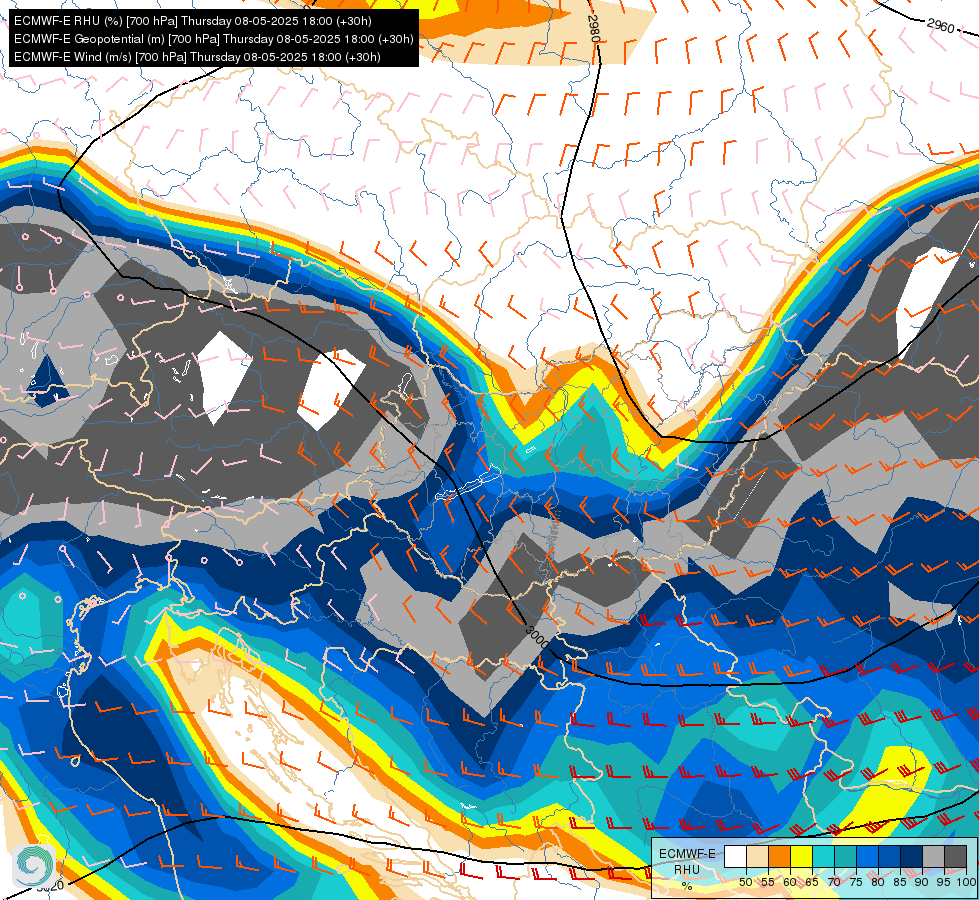Click the '2980' contour label
This screenshot has width=979, height=900.
click(593, 28)
